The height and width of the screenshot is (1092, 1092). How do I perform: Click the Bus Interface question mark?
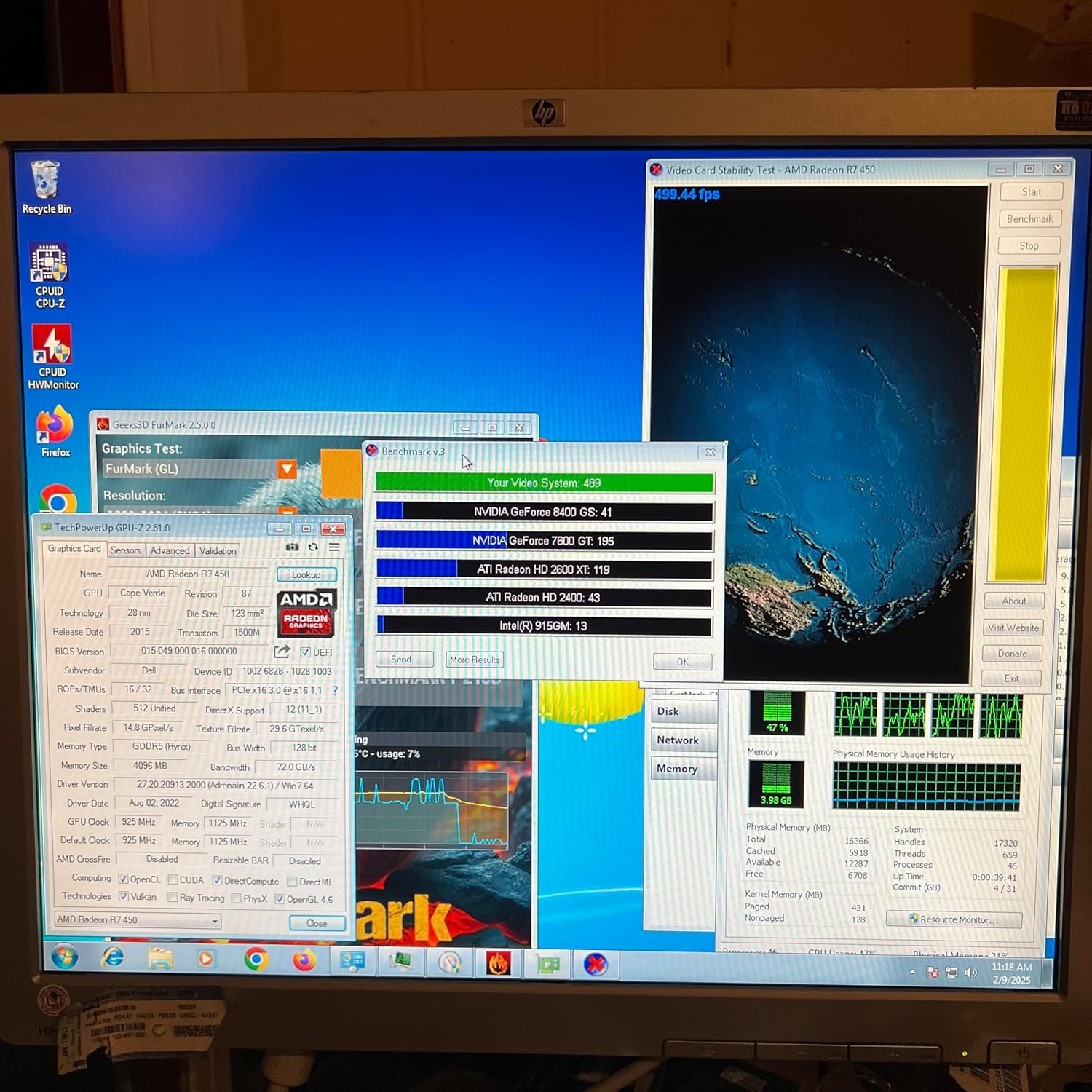pyautogui.click(x=335, y=690)
